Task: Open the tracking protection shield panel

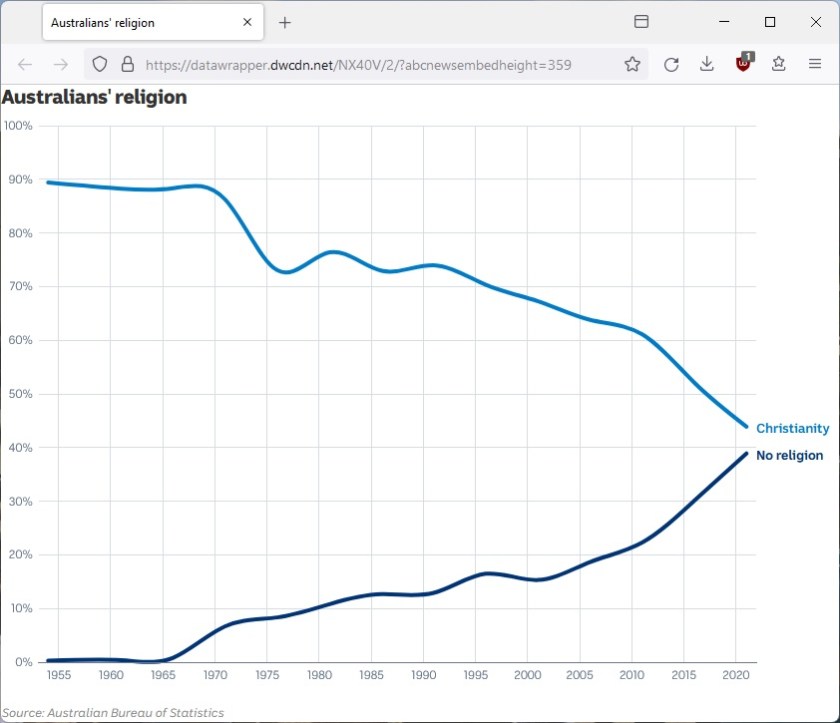Action: point(99,64)
